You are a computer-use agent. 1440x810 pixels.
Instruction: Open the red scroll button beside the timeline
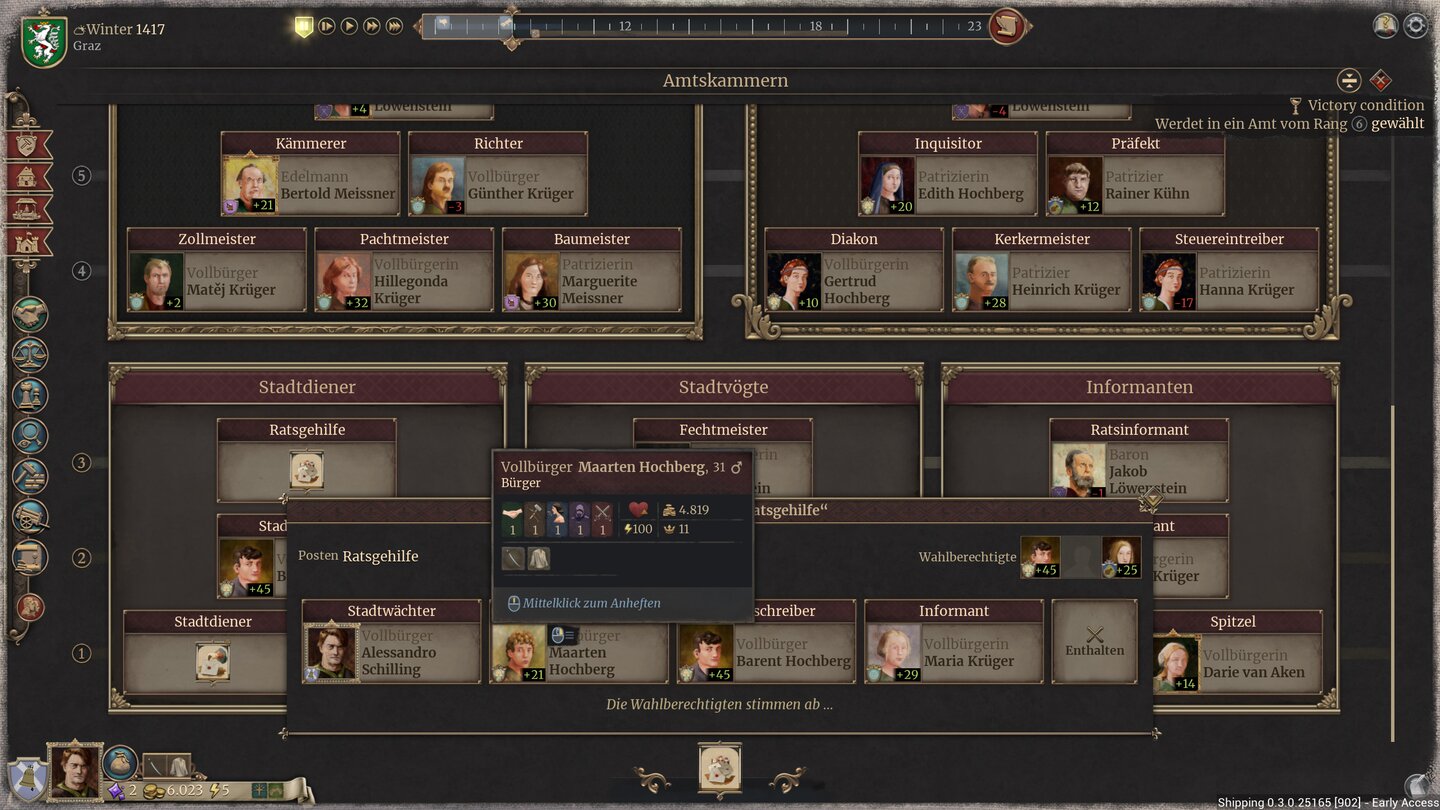point(1007,26)
